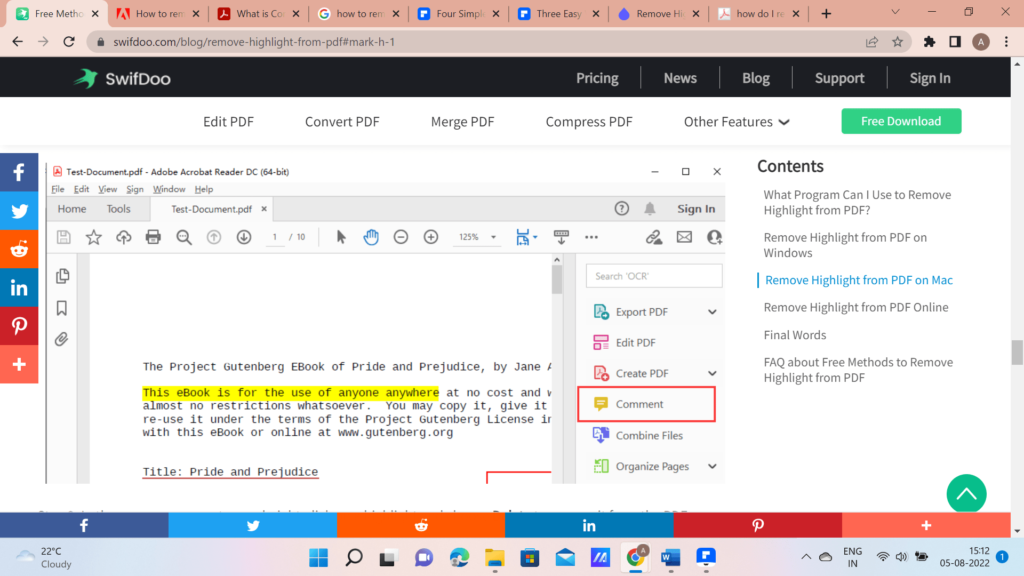Open Chrome extensions puzzle icon
This screenshot has width=1024, height=576.
[929, 42]
